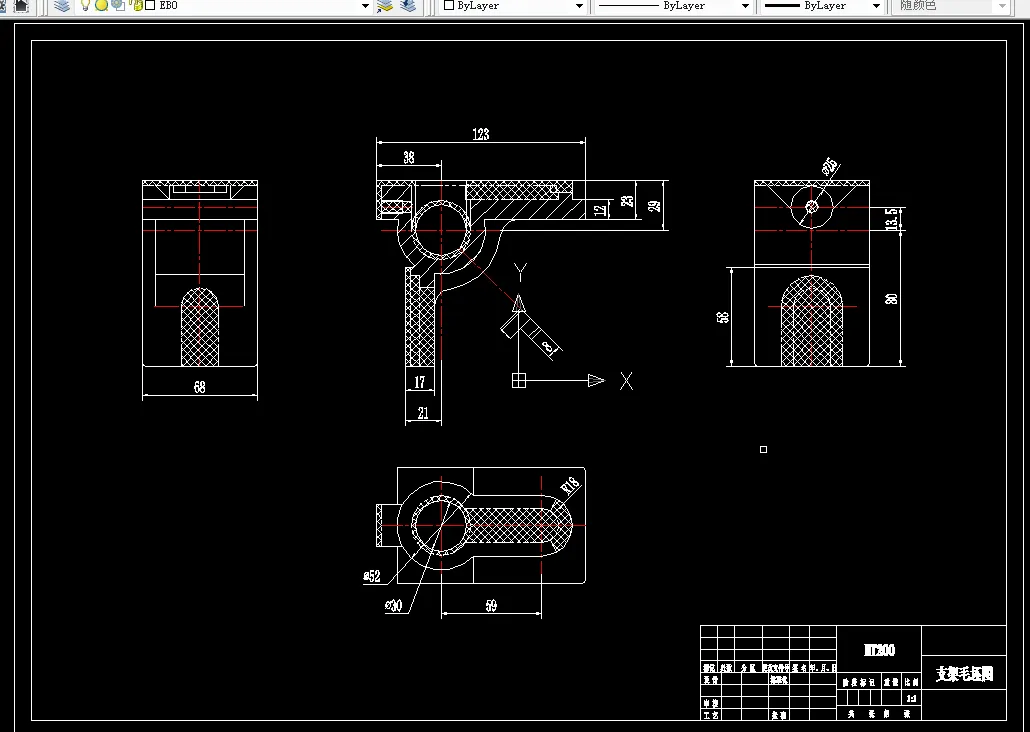Click the Y axis label of UCS

coord(520,272)
